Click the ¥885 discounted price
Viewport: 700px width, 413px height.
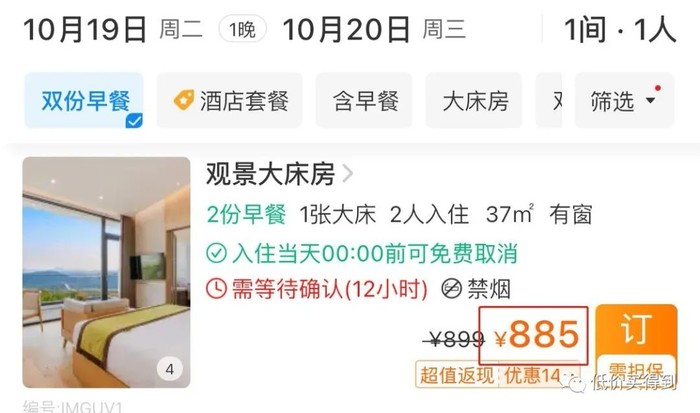(537, 335)
